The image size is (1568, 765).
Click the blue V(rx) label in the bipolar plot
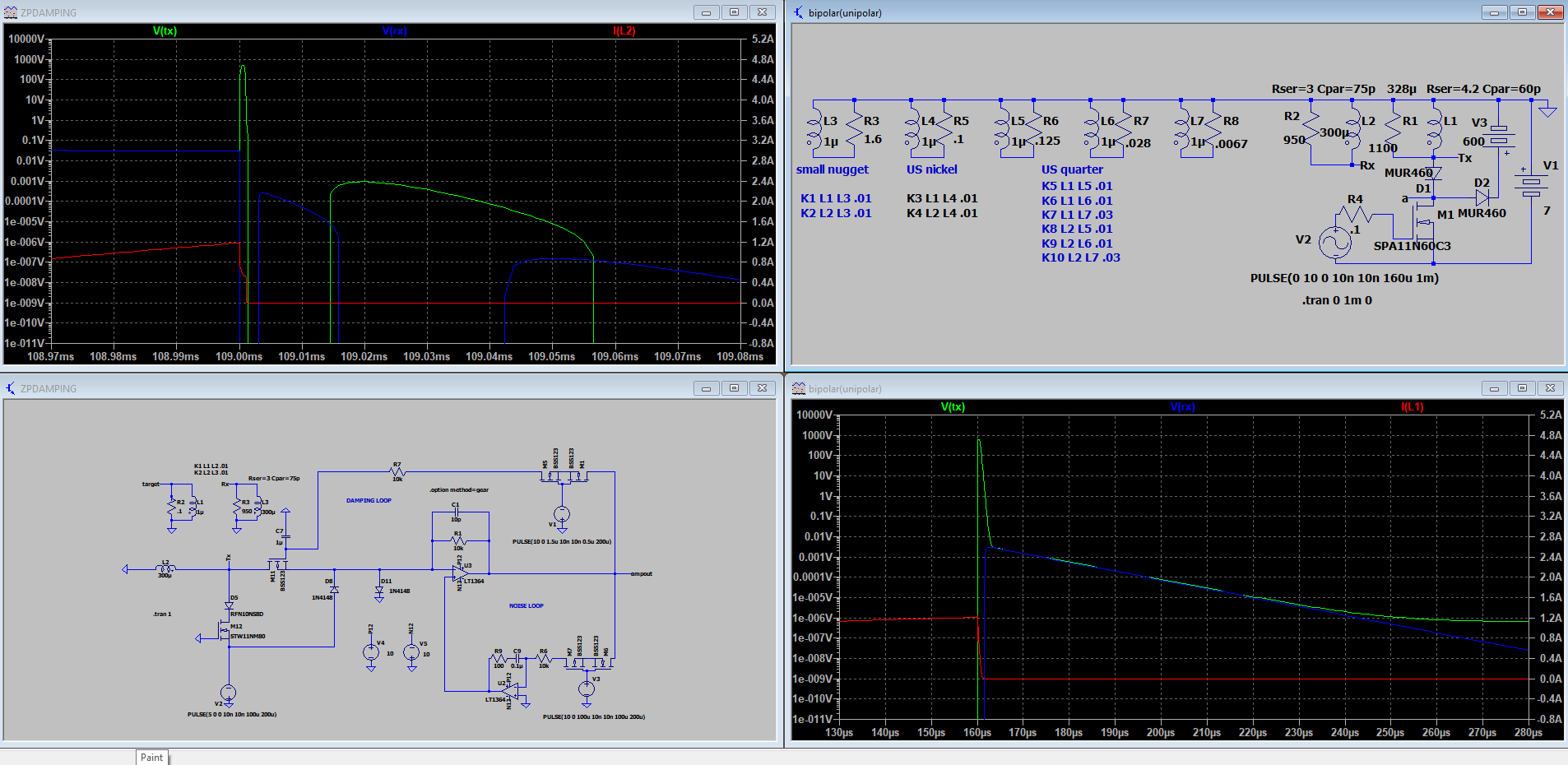click(1182, 407)
